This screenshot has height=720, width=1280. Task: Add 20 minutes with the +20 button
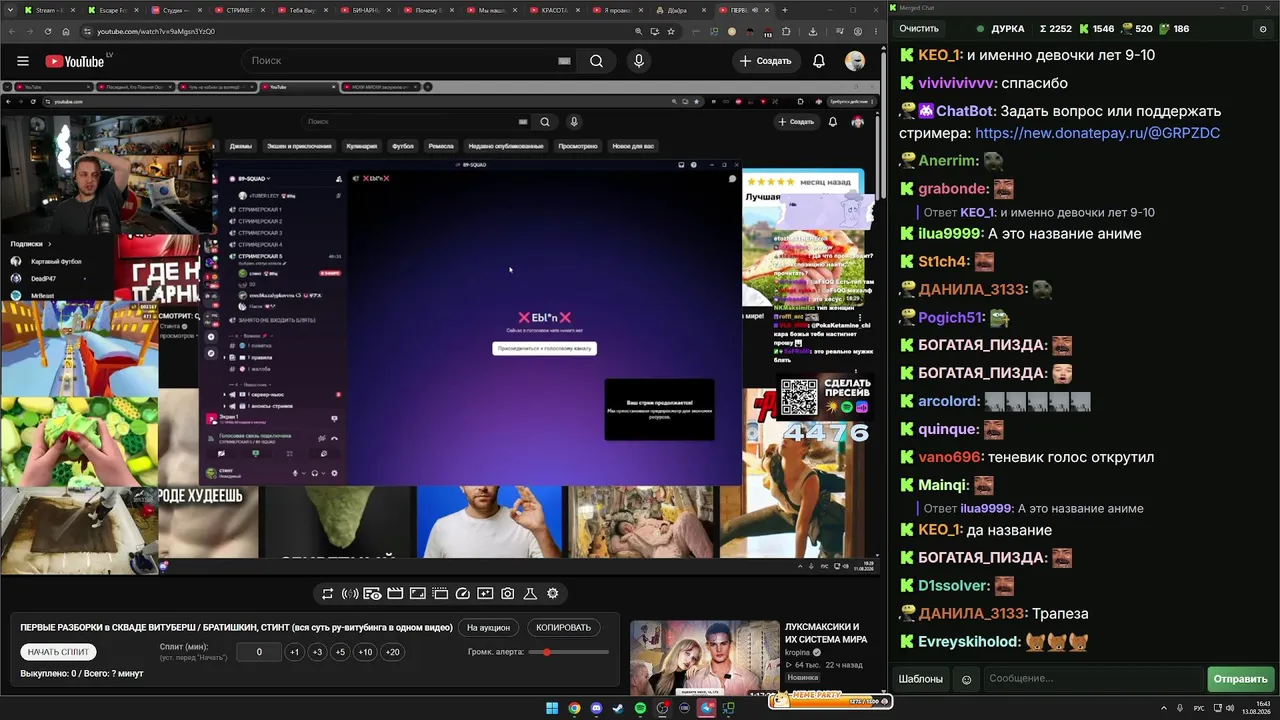coord(392,652)
